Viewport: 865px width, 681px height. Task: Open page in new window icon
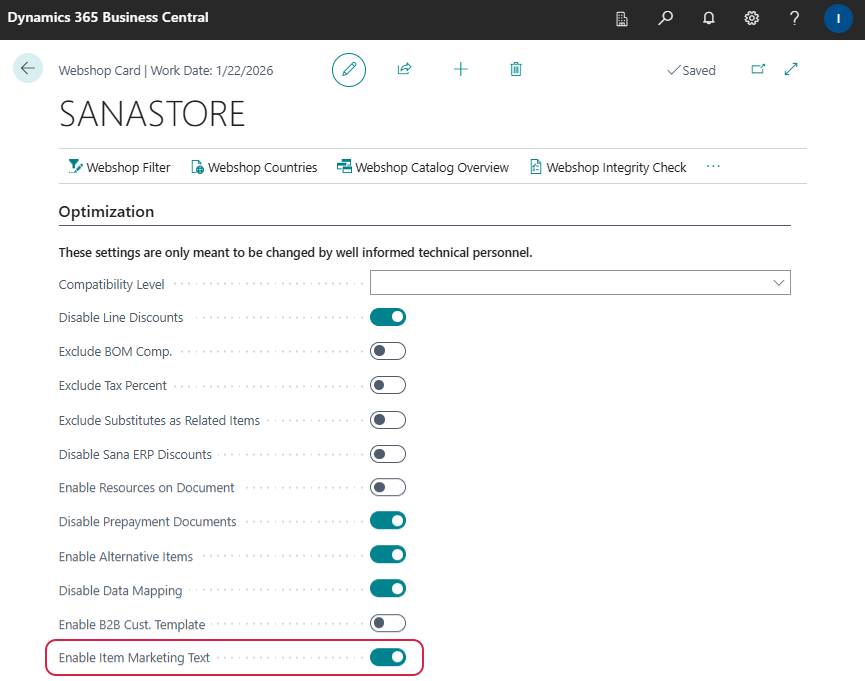(x=759, y=69)
